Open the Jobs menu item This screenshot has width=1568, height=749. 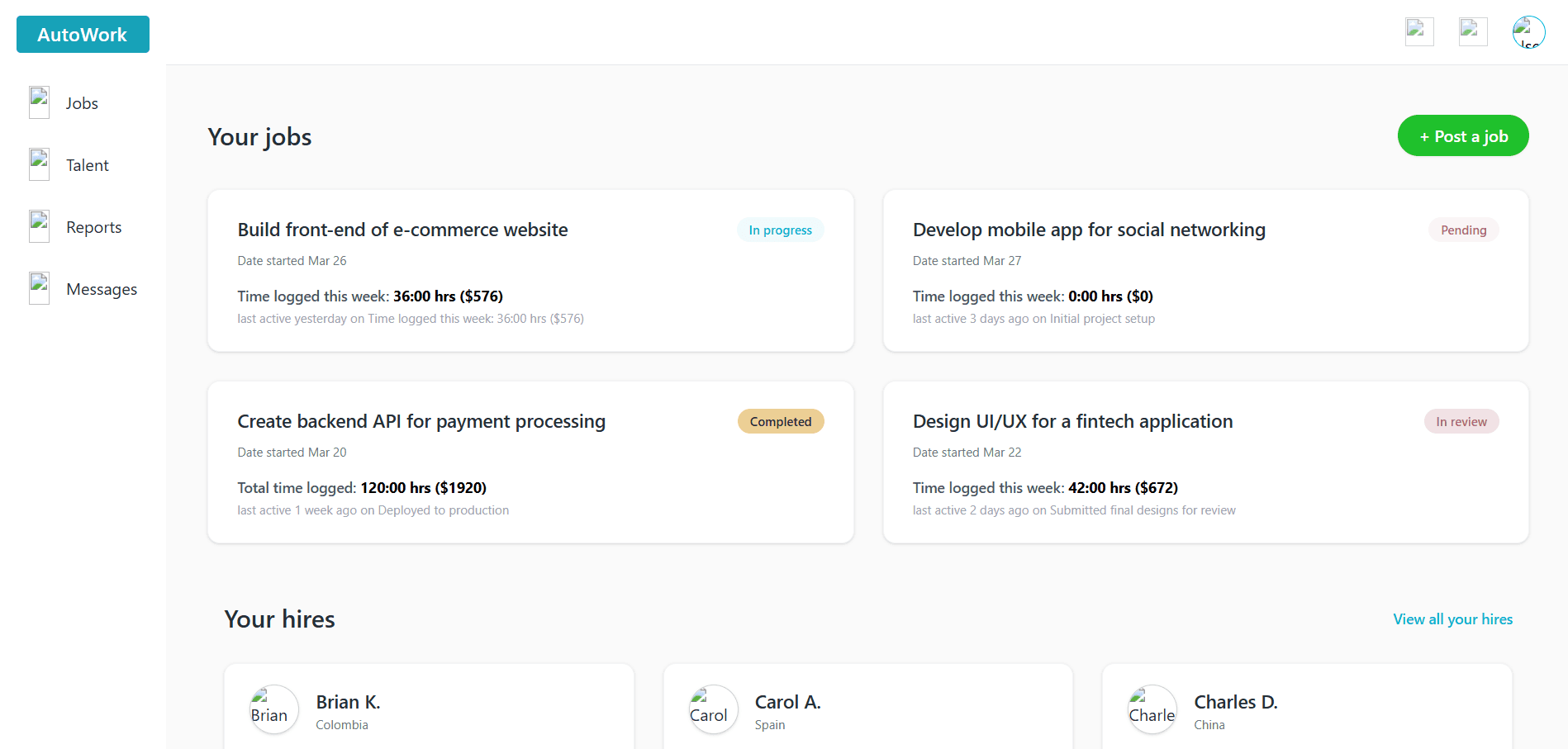click(82, 103)
